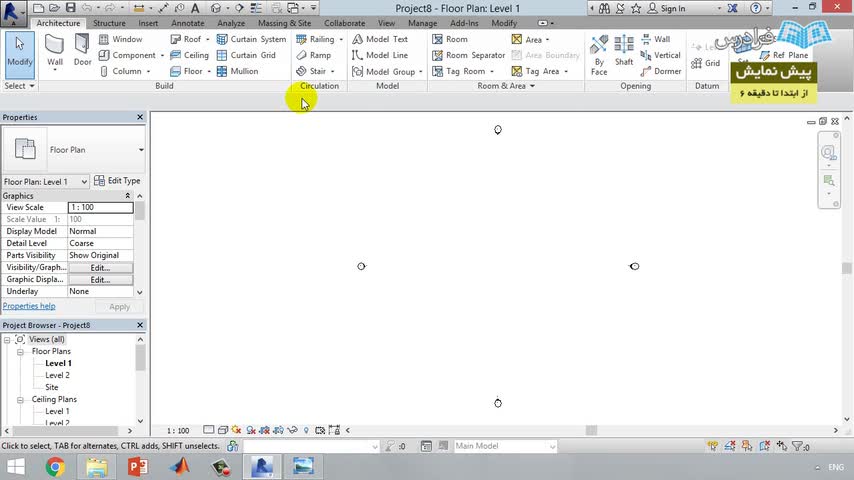Viewport: 854px width, 480px height.
Task: Choose the Shaft opening tool
Action: click(624, 51)
